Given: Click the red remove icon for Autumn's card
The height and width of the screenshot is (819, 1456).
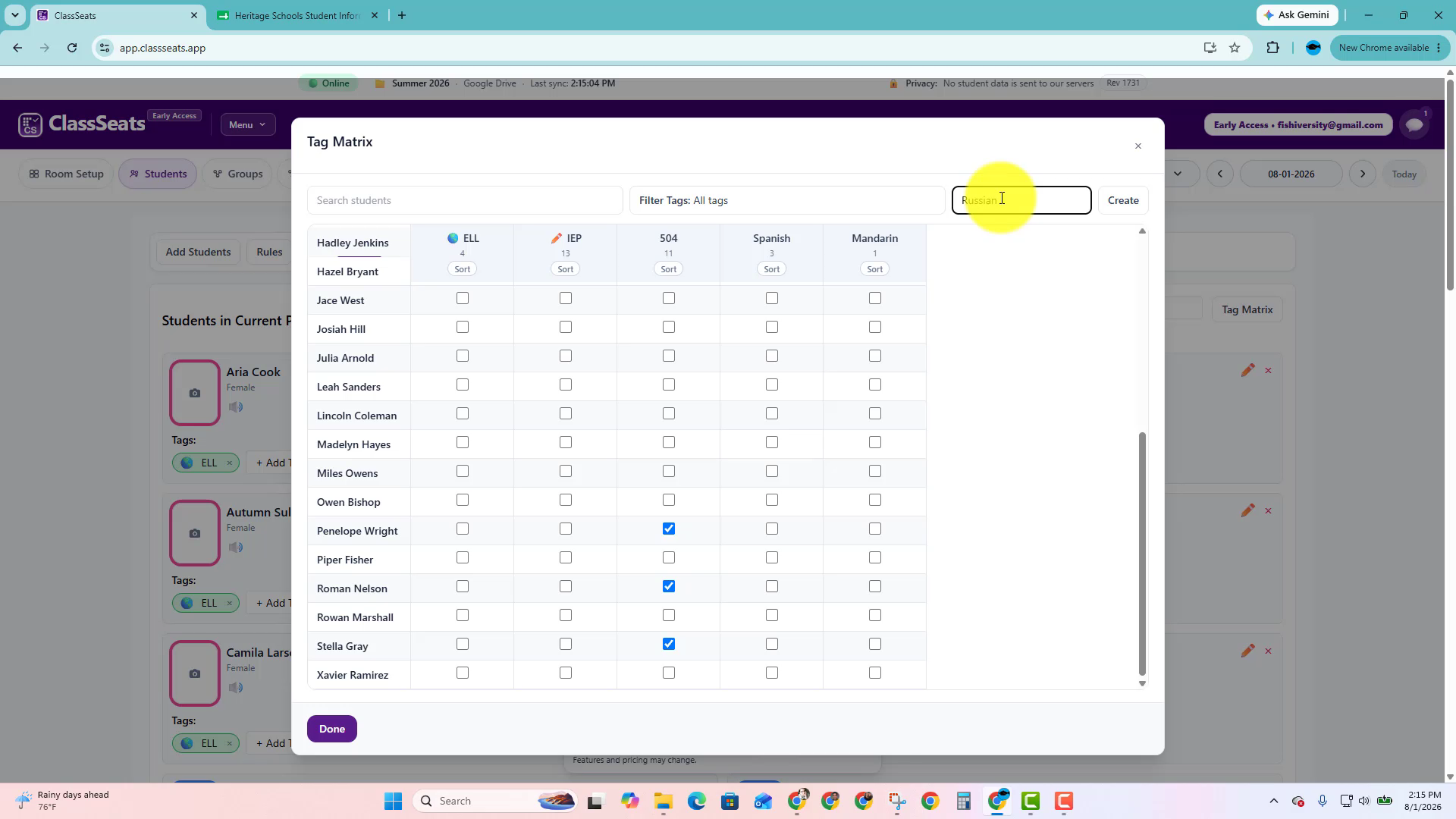Looking at the screenshot, I should (x=1268, y=511).
